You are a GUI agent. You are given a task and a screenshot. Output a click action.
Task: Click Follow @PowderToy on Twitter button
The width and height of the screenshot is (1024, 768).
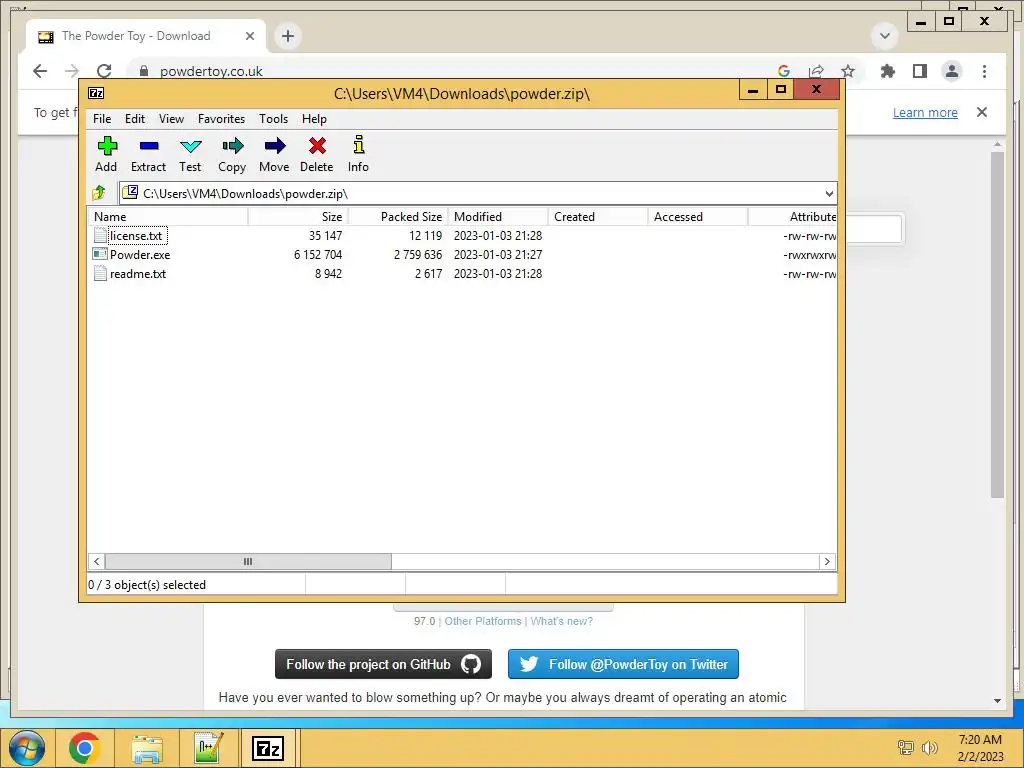[x=623, y=664]
